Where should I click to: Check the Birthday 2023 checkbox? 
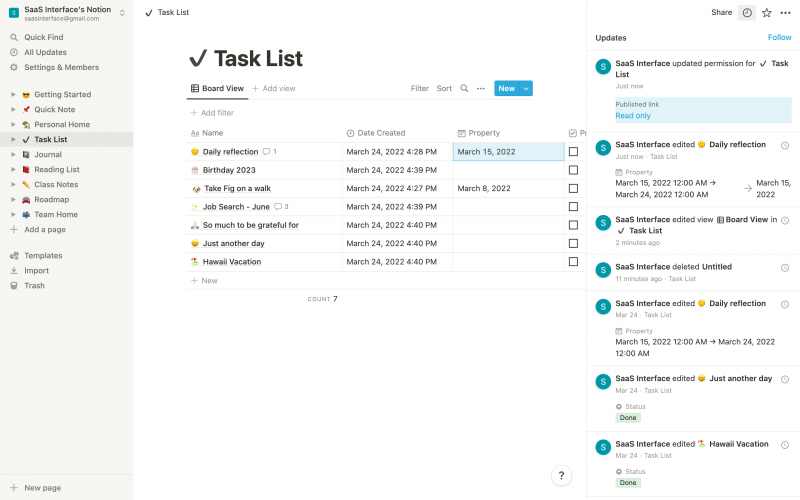point(573,170)
